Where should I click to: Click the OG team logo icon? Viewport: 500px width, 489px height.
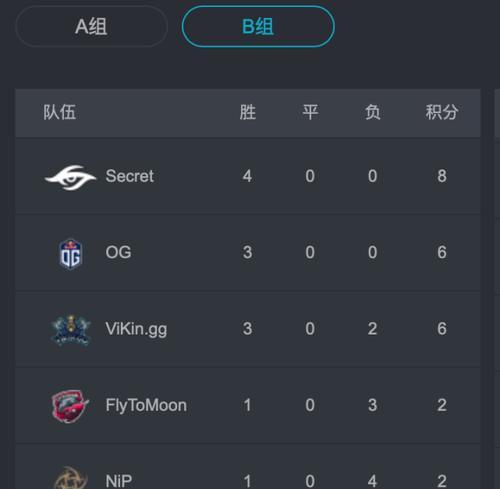tap(70, 253)
